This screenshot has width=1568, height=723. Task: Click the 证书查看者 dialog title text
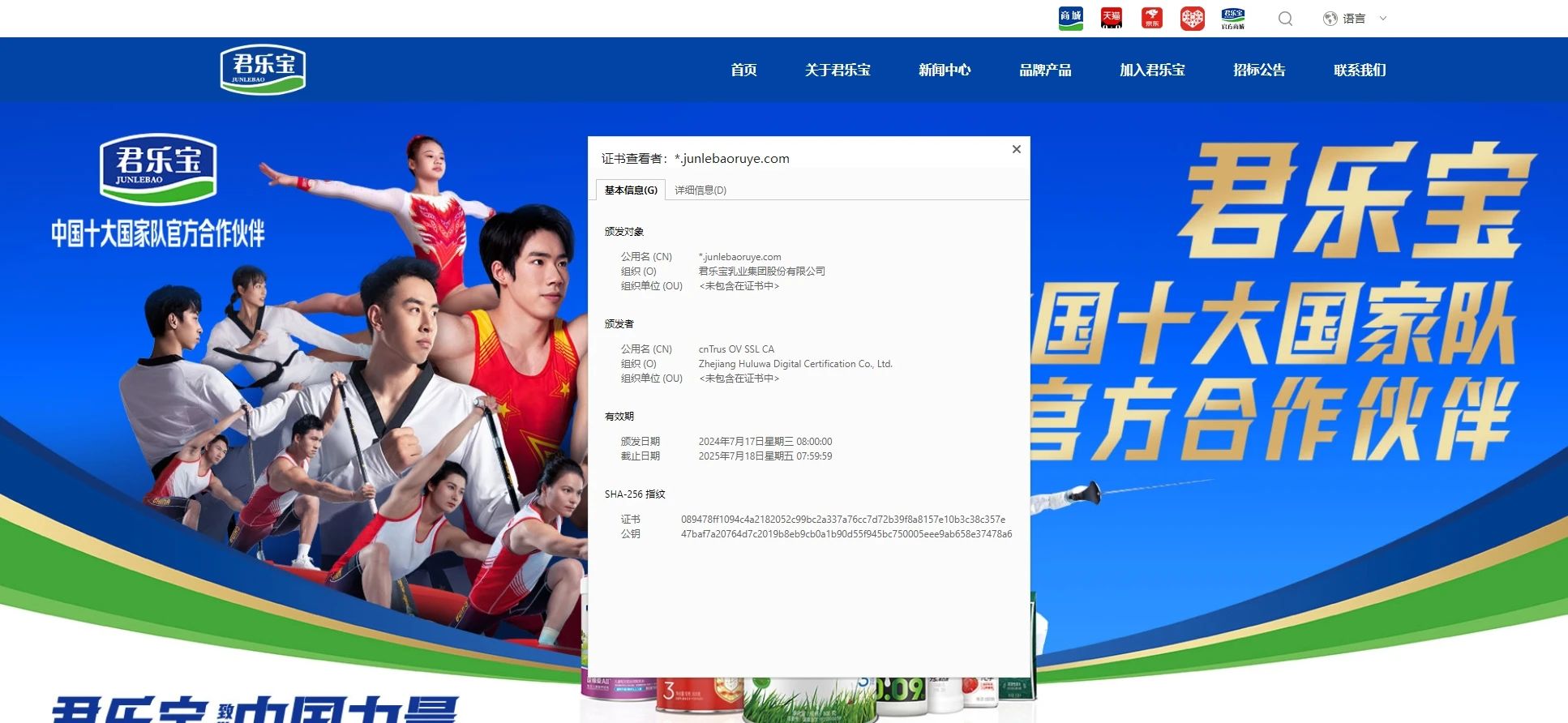tap(695, 159)
